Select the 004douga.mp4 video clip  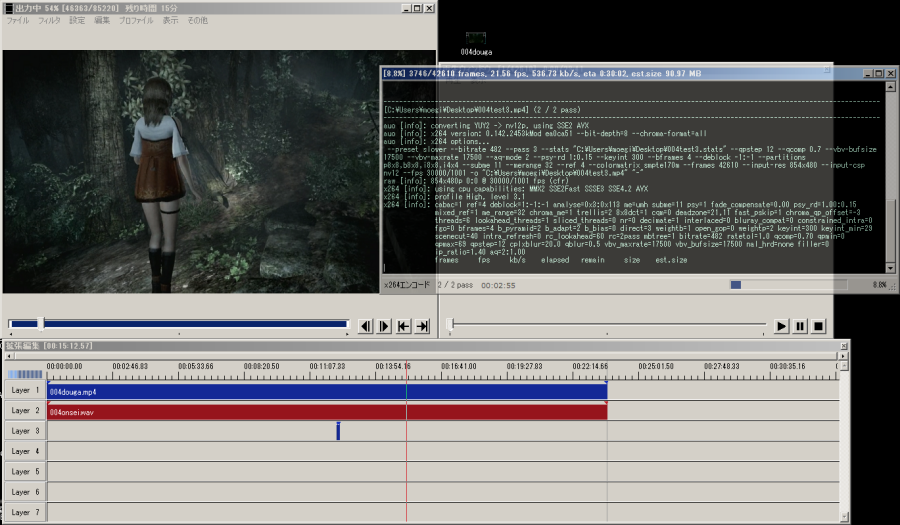pos(327,391)
